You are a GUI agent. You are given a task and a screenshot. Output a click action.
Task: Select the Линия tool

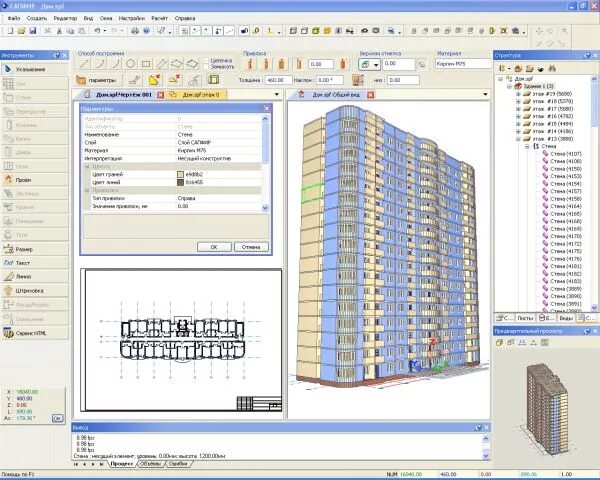pyautogui.click(x=34, y=276)
